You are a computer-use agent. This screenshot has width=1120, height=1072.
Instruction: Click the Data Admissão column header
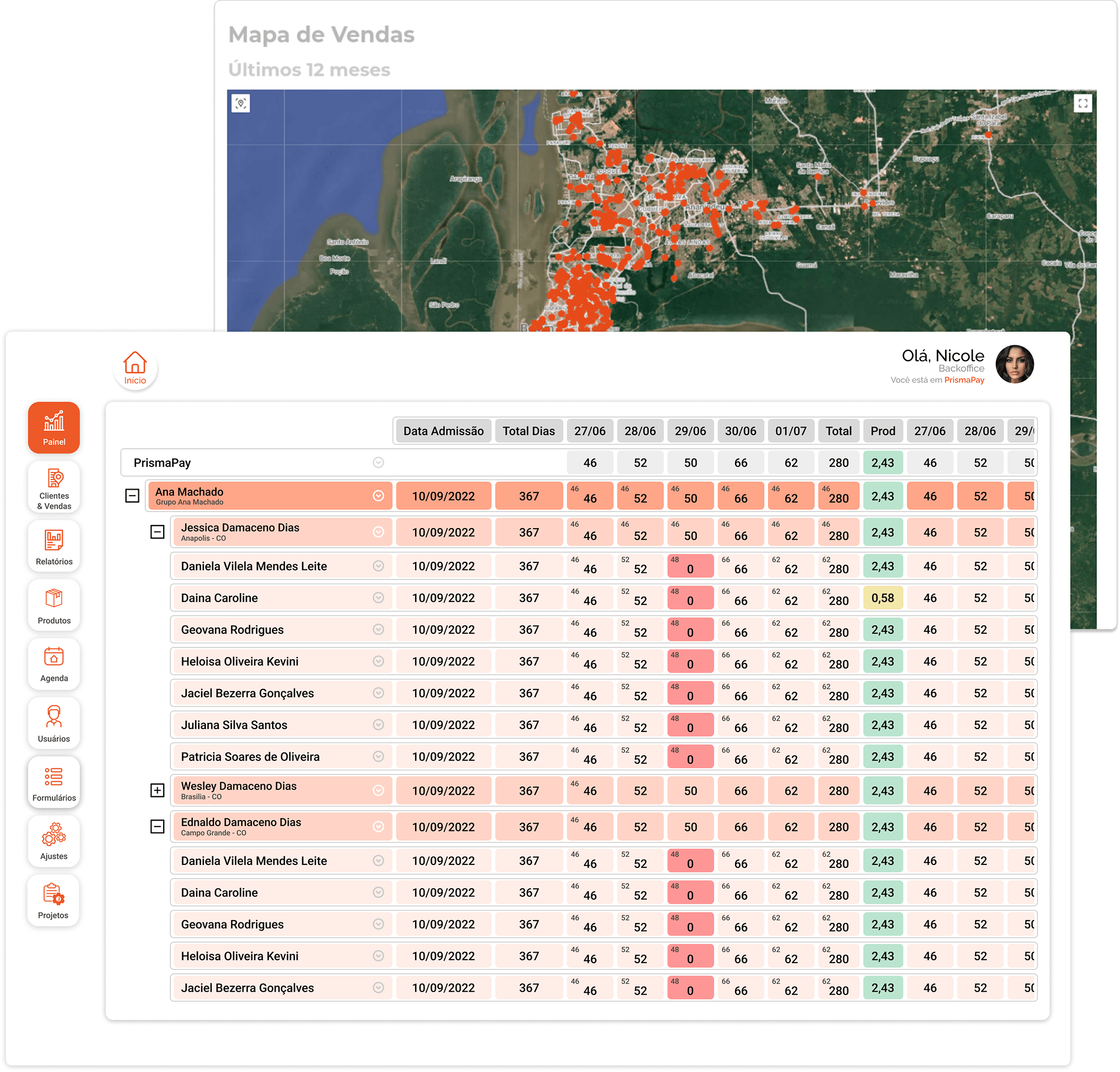(444, 431)
